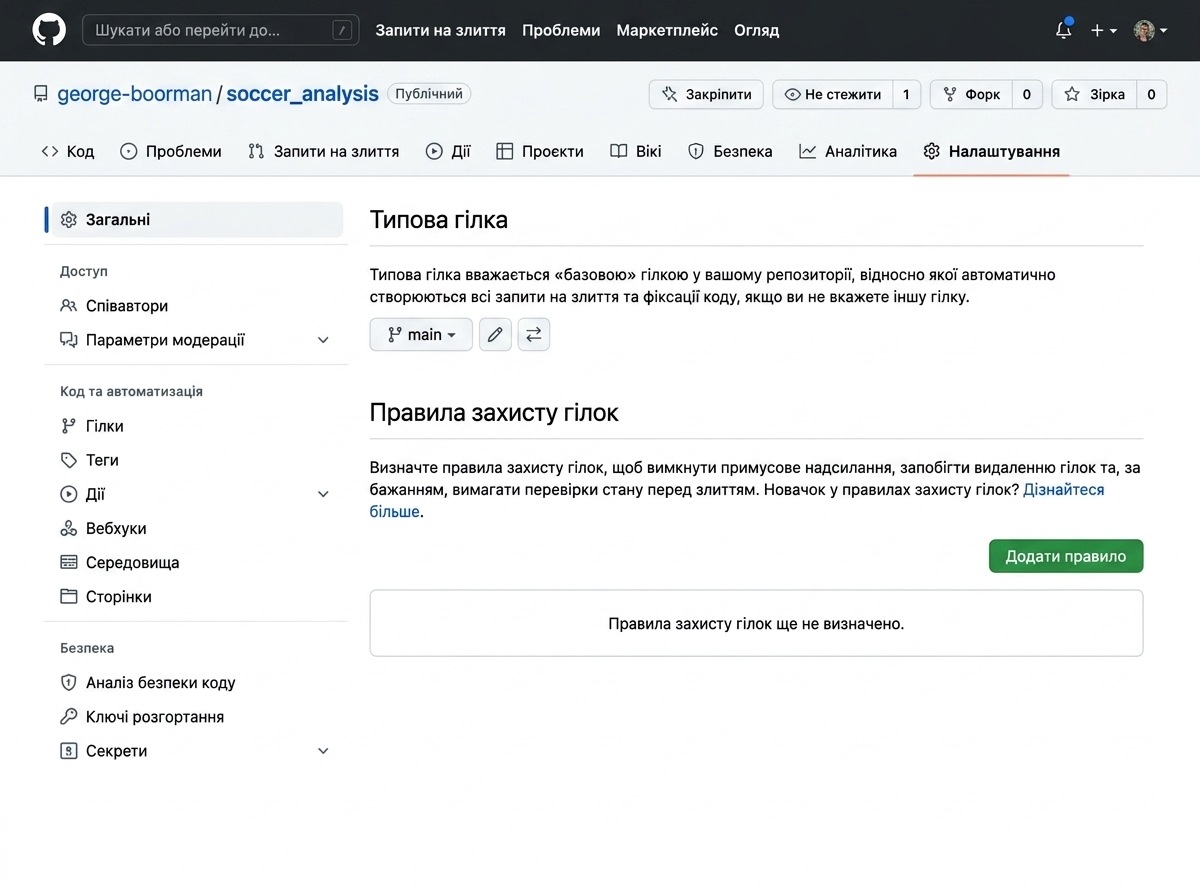
Task: Open 'Огляд' in top navigation
Action: (756, 30)
